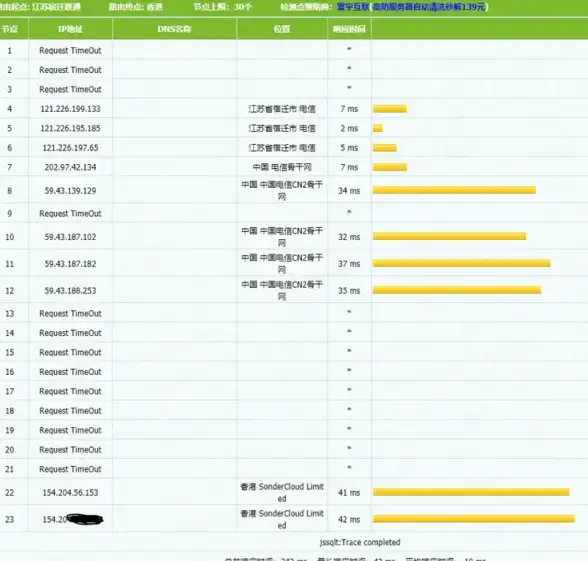Click the 节点上限: 30个 header text
588x561 pixels.
pyautogui.click(x=222, y=7)
